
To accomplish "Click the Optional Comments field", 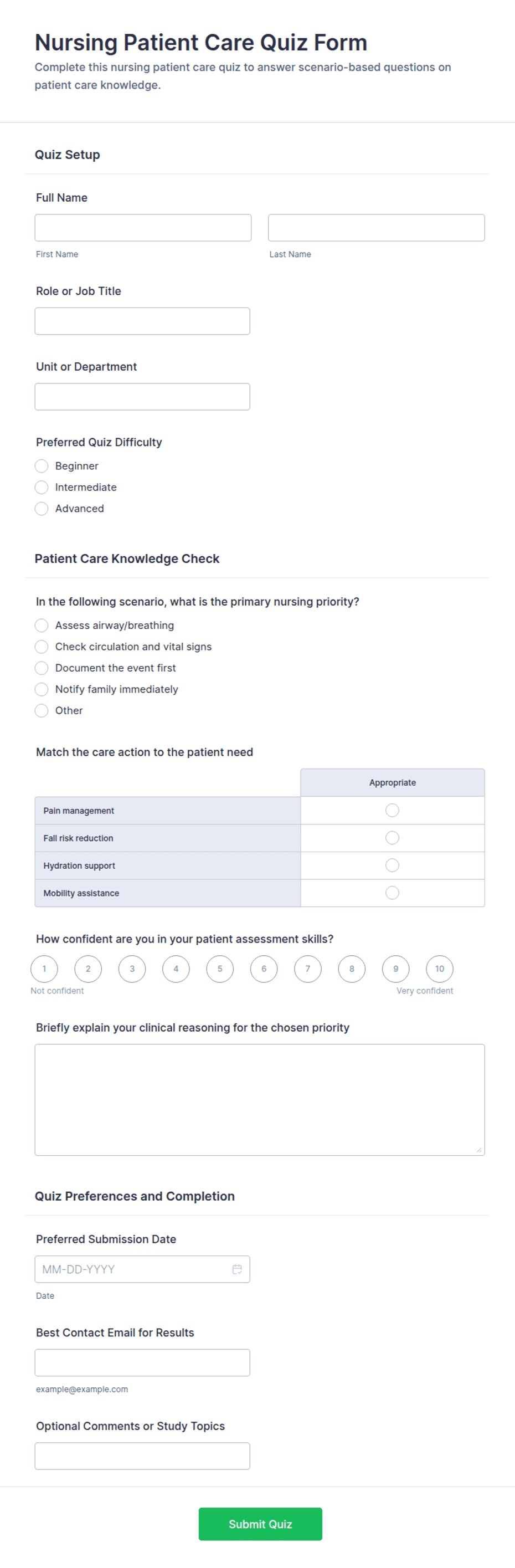I will (x=142, y=1456).
